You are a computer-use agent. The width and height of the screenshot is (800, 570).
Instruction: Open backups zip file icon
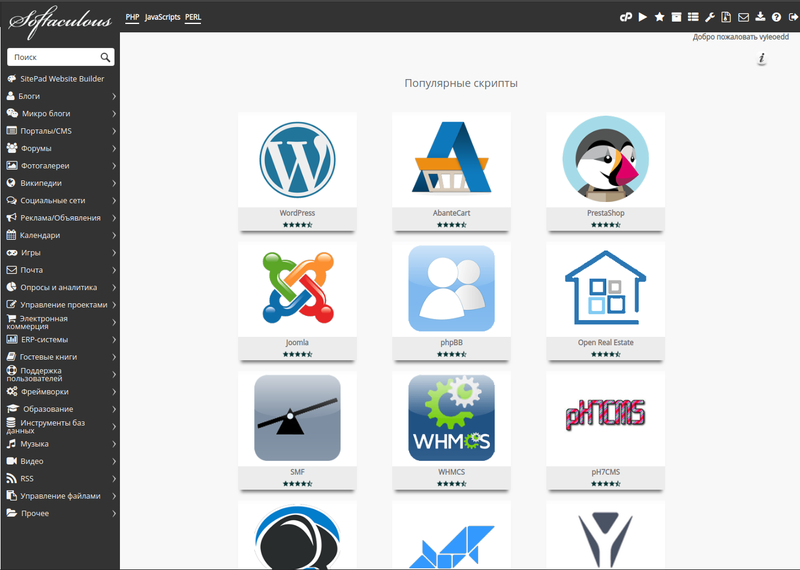tap(726, 17)
